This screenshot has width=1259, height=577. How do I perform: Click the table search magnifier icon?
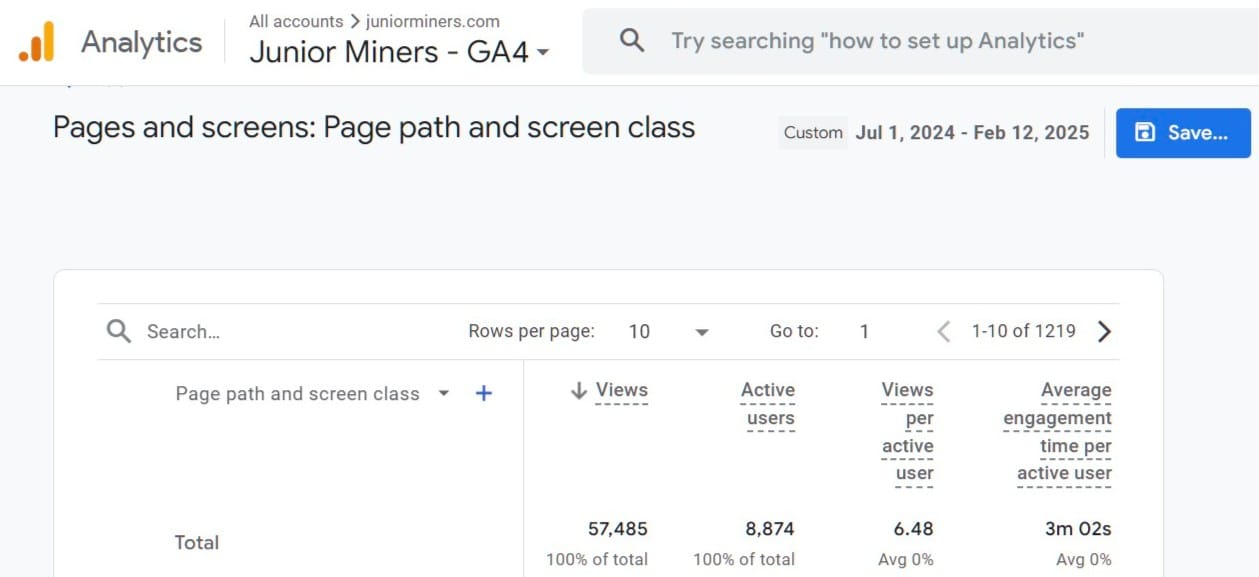119,332
